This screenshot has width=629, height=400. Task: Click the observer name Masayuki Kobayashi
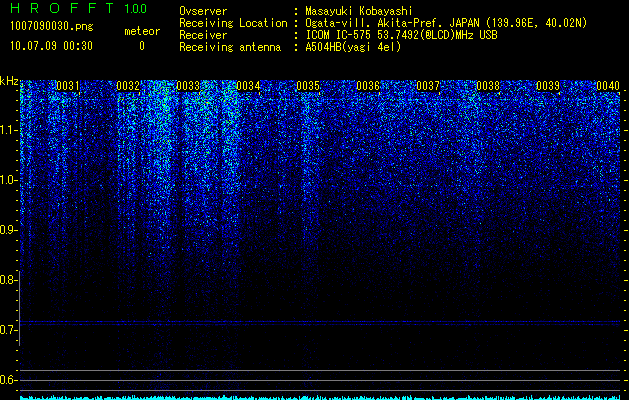pyautogui.click(x=359, y=11)
